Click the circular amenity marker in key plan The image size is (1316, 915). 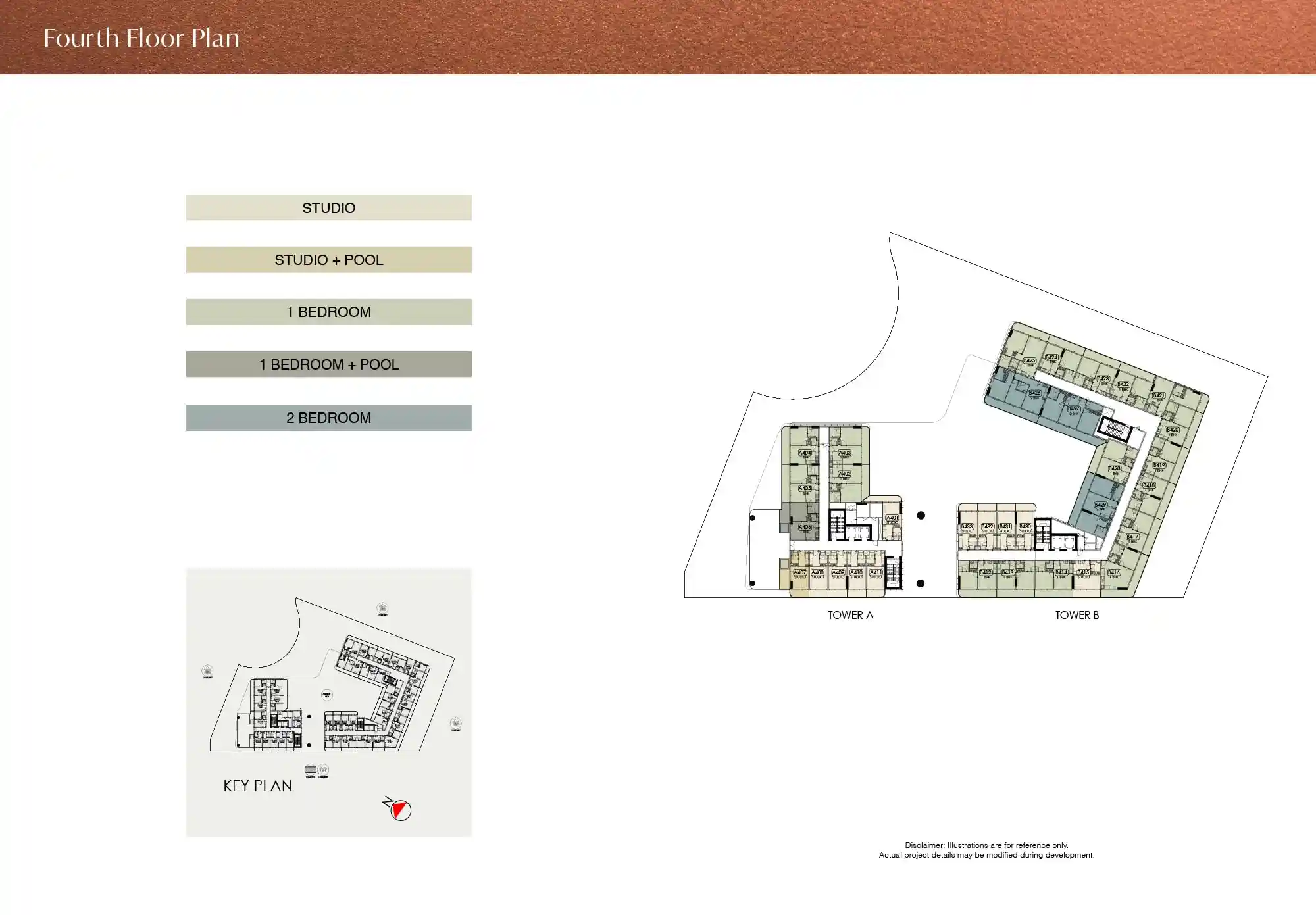(326, 695)
